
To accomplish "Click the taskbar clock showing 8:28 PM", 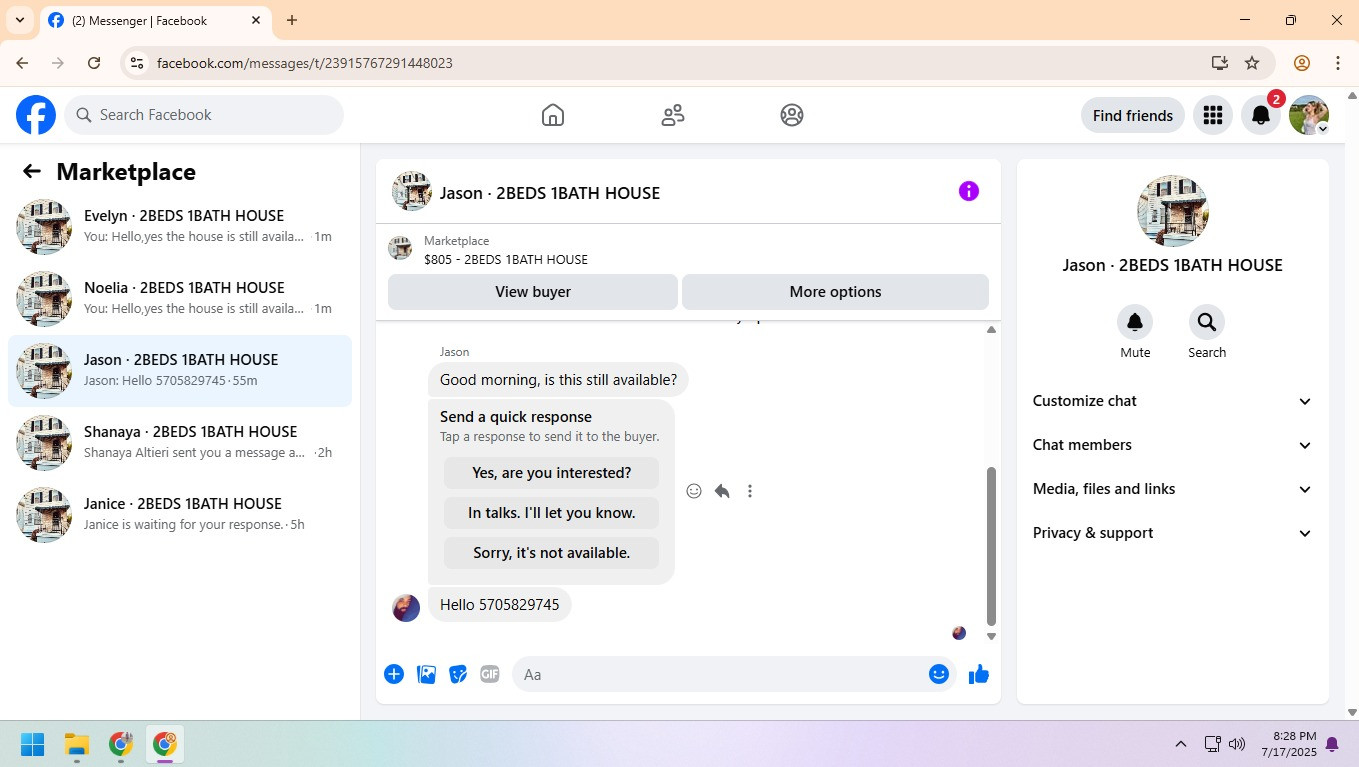I will coord(1289,744).
